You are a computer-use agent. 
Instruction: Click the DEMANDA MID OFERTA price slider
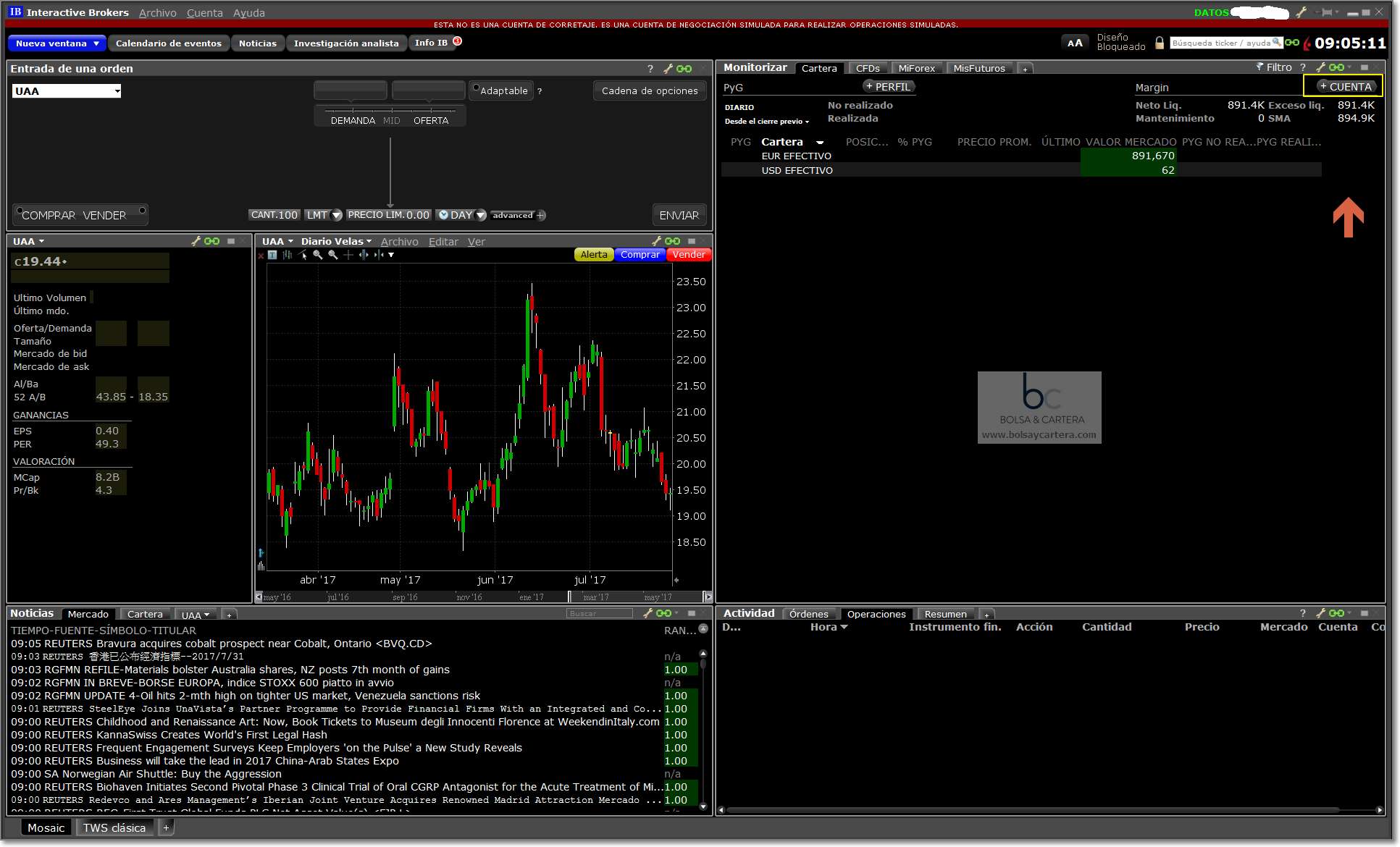pos(390,116)
